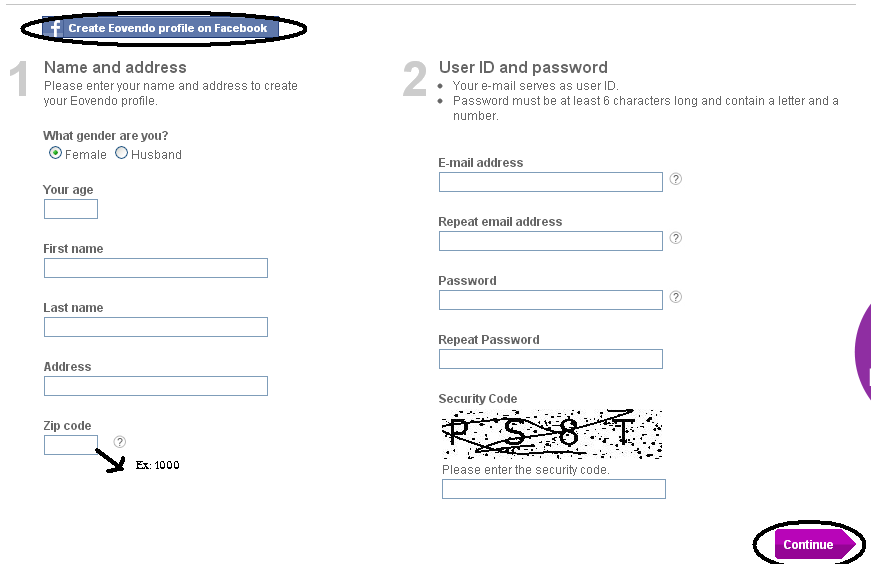Click the purple Continue button

click(x=815, y=545)
